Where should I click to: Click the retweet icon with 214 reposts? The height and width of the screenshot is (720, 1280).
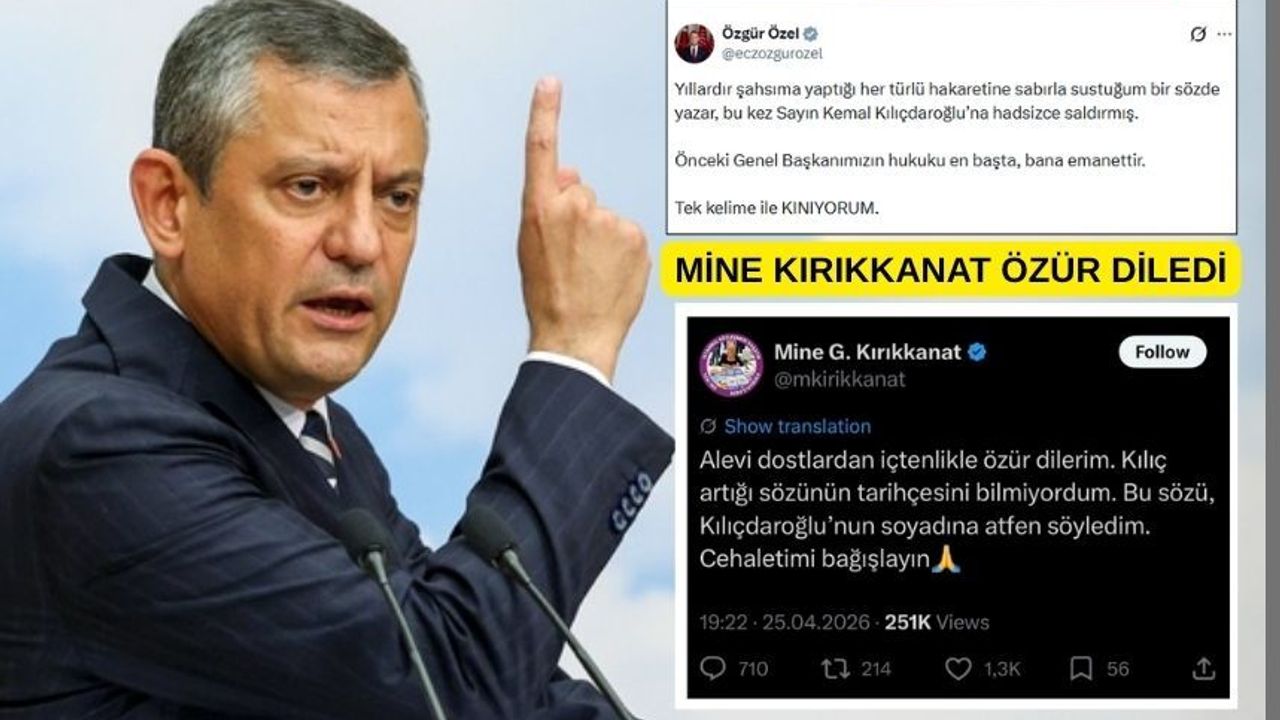[x=834, y=668]
